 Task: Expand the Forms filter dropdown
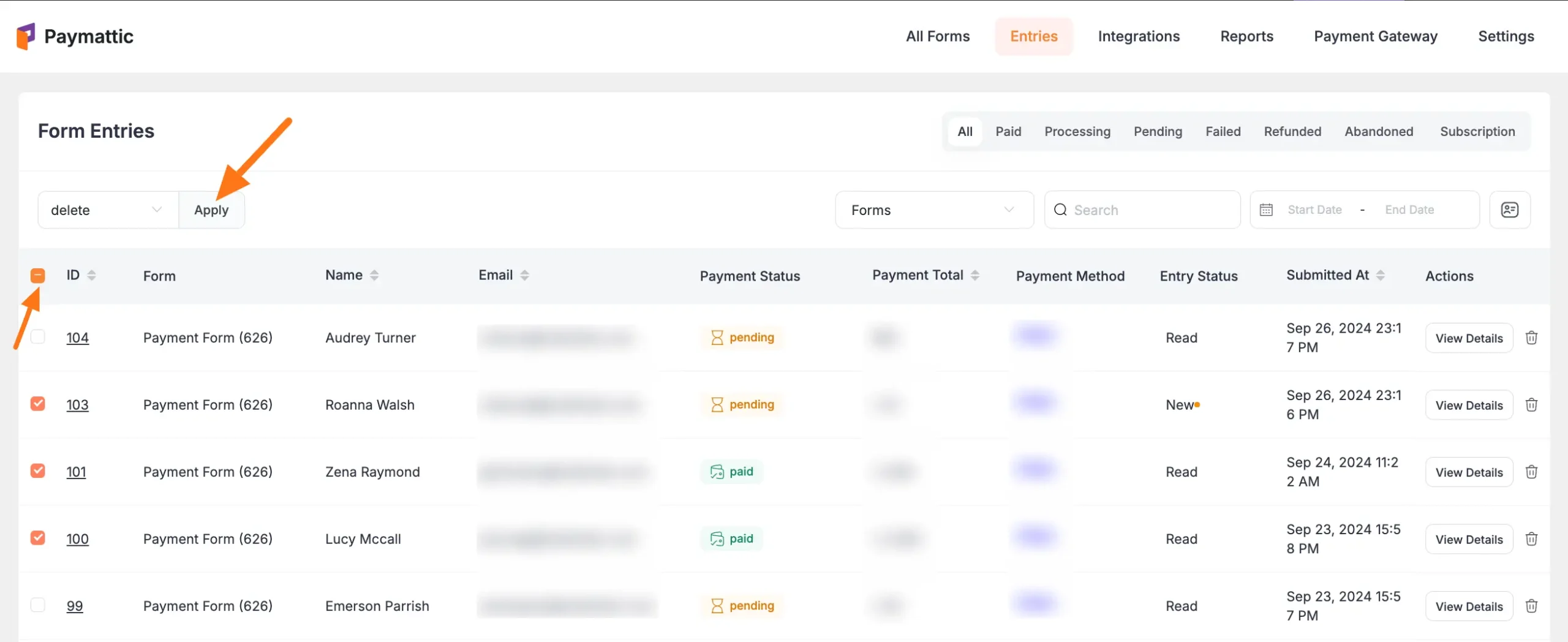(x=933, y=210)
